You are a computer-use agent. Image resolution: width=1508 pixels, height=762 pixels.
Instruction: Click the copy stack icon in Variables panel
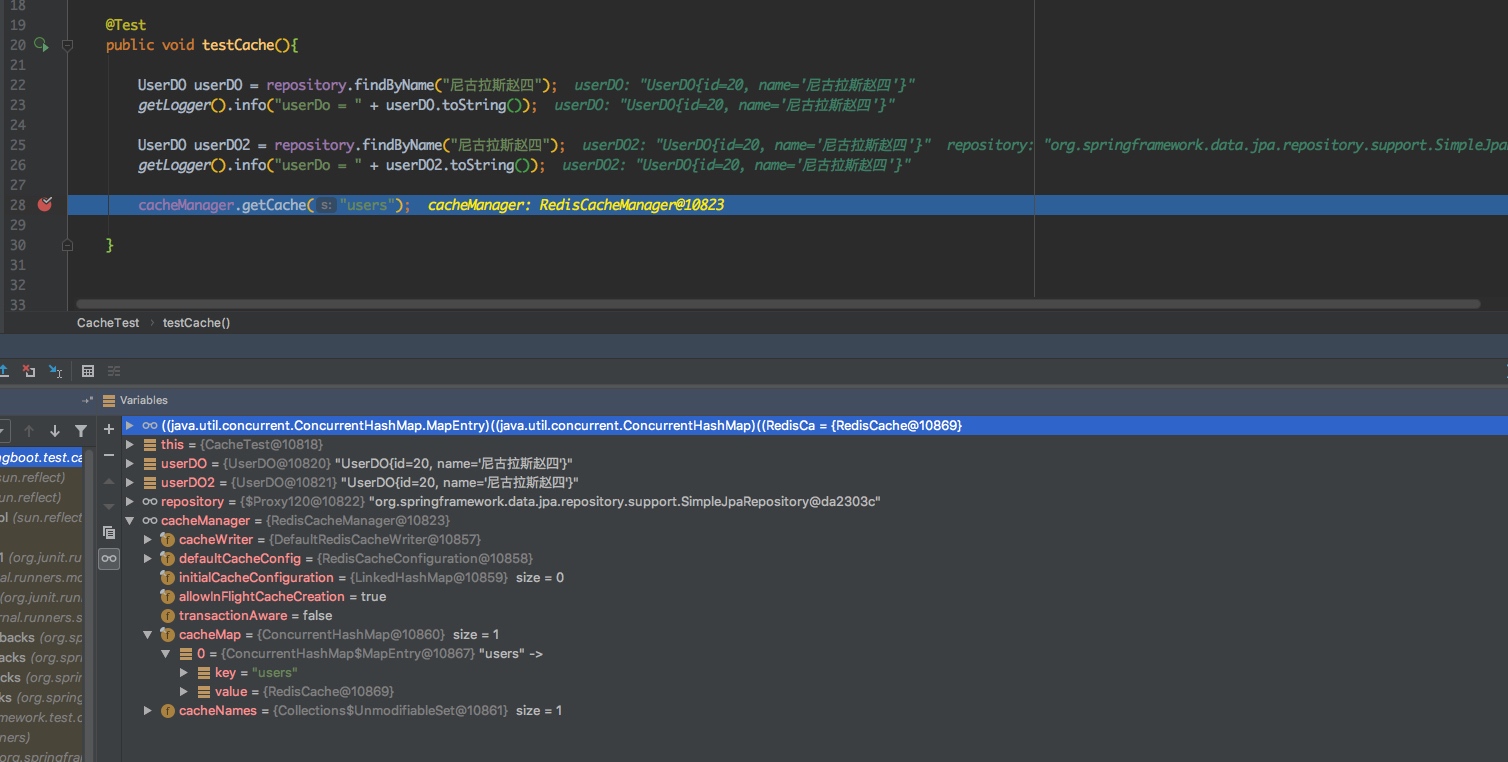coord(109,532)
